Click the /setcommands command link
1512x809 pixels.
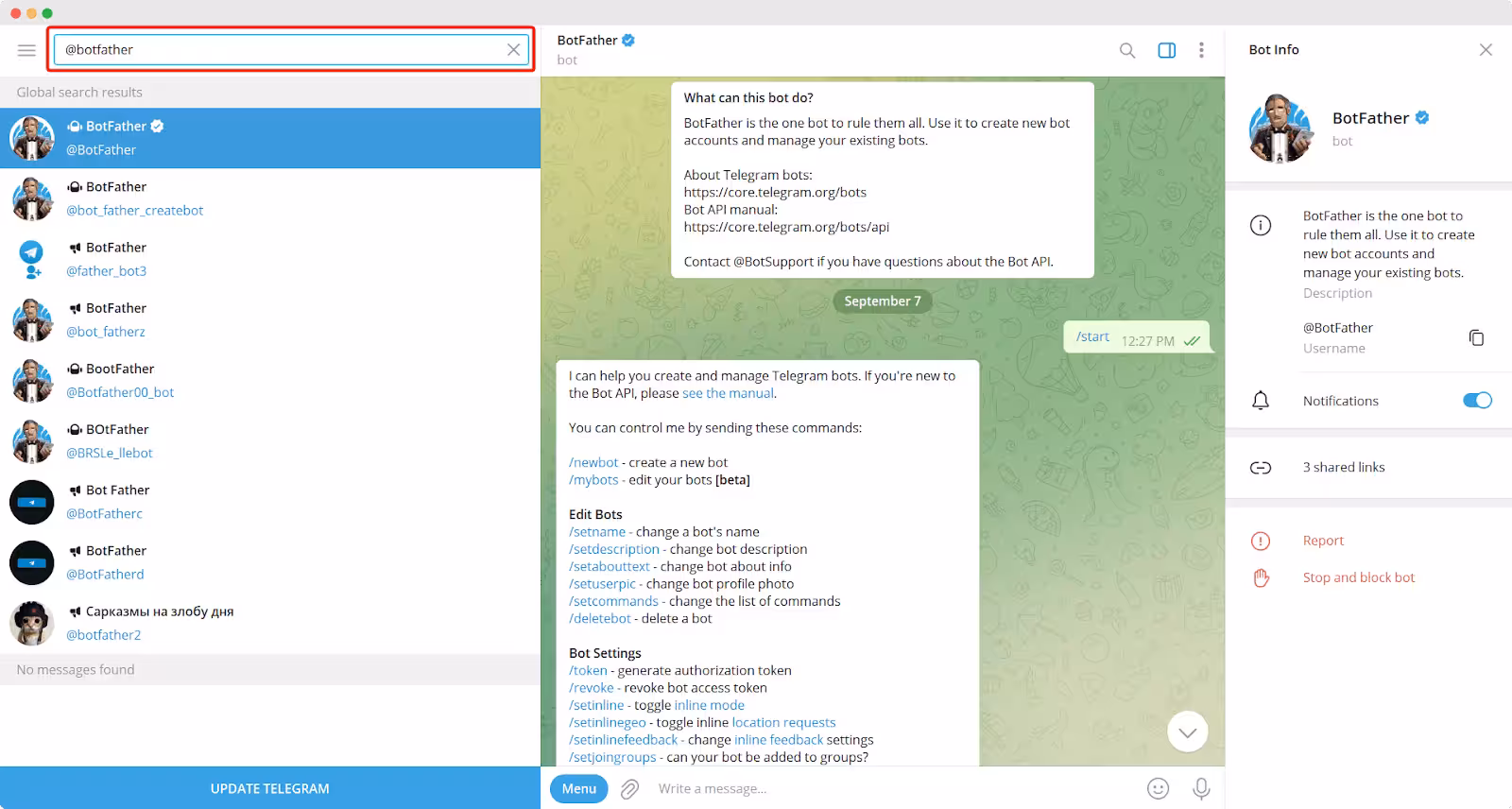pos(613,601)
